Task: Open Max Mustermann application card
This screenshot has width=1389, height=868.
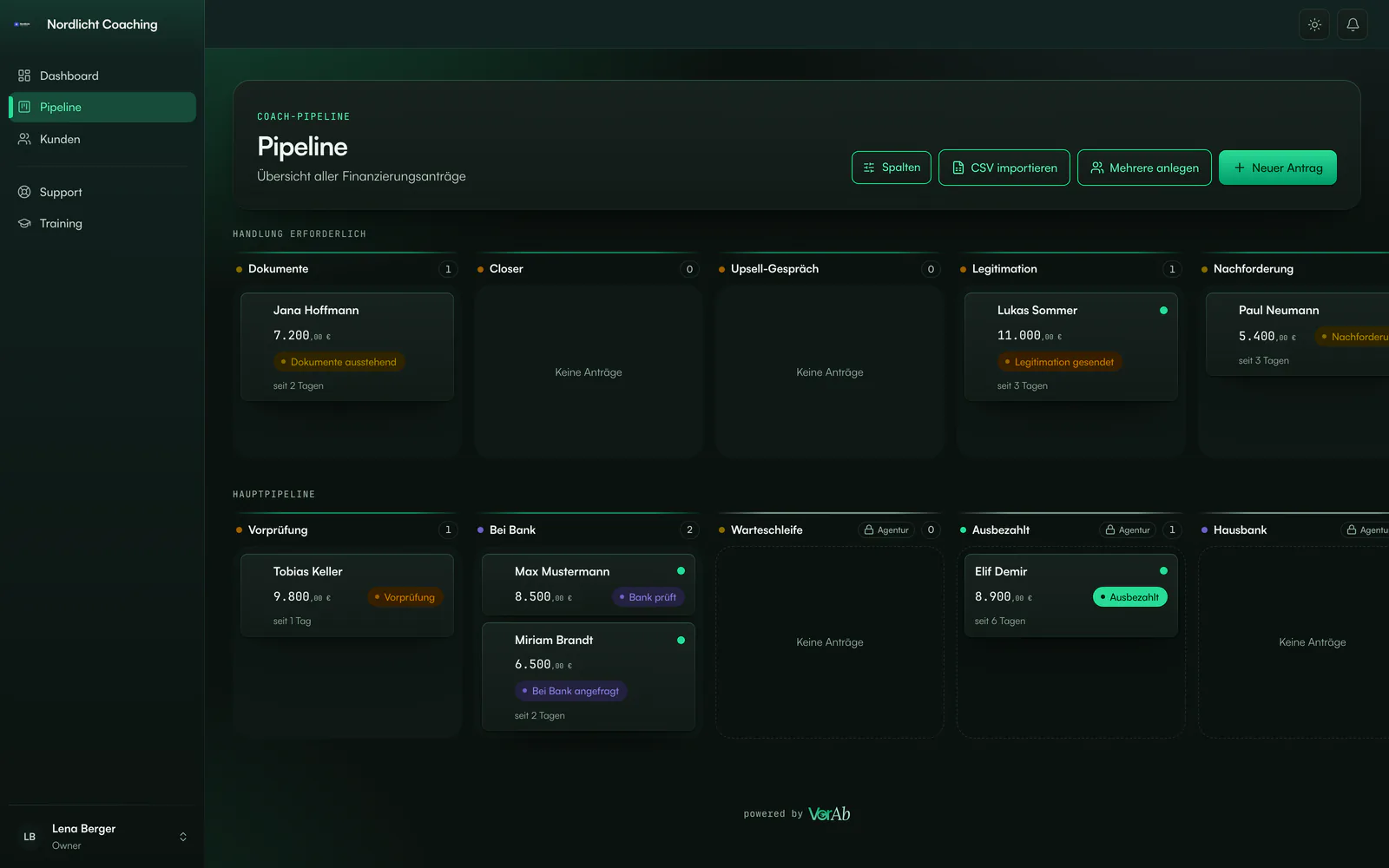Action: [x=589, y=585]
